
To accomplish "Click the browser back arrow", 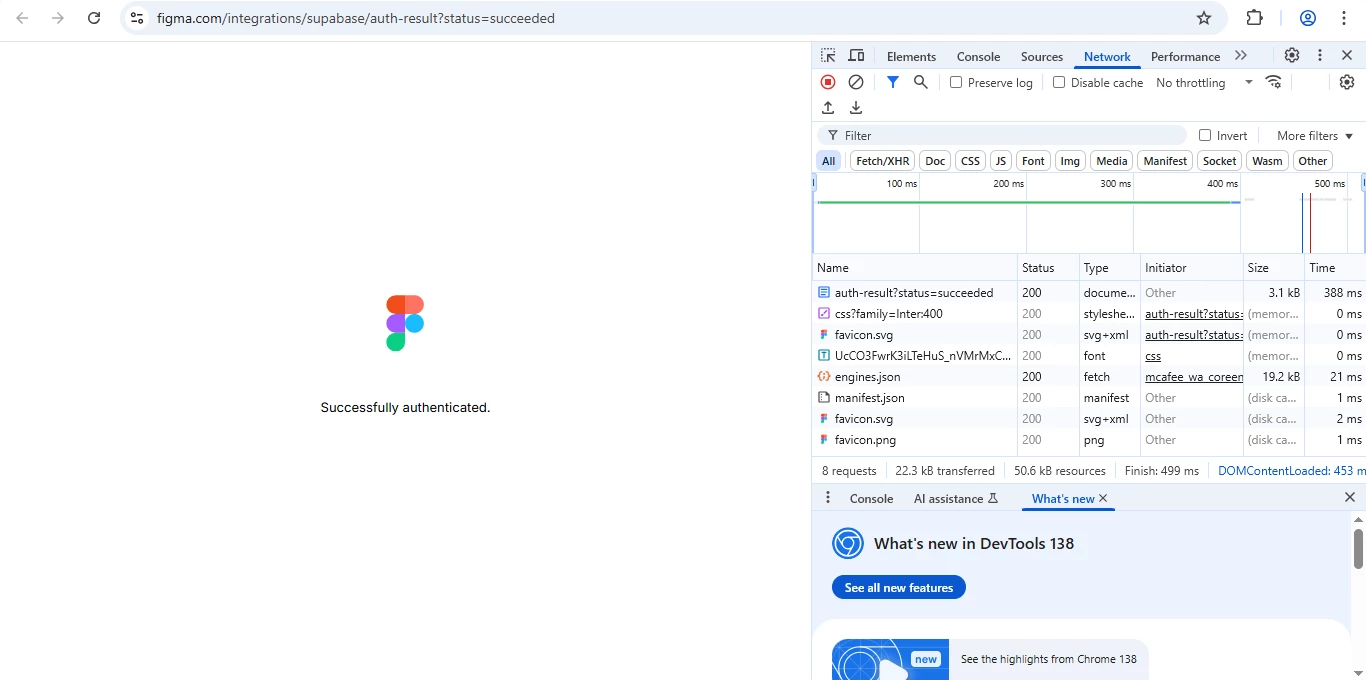I will coord(22,18).
